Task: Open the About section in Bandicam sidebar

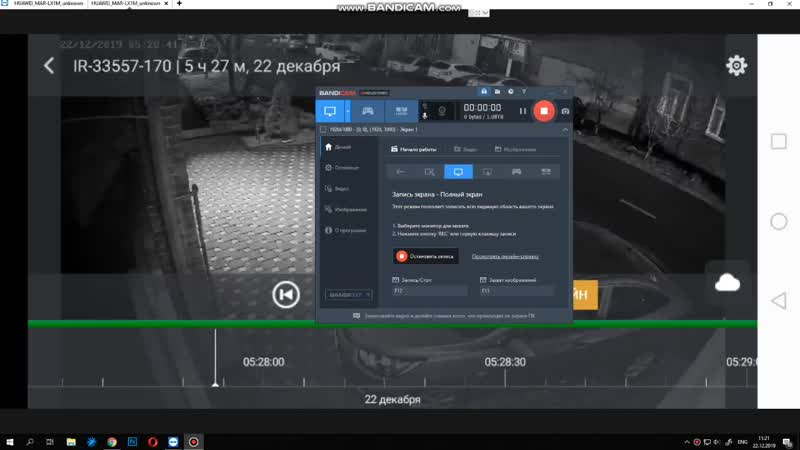Action: (x=346, y=231)
